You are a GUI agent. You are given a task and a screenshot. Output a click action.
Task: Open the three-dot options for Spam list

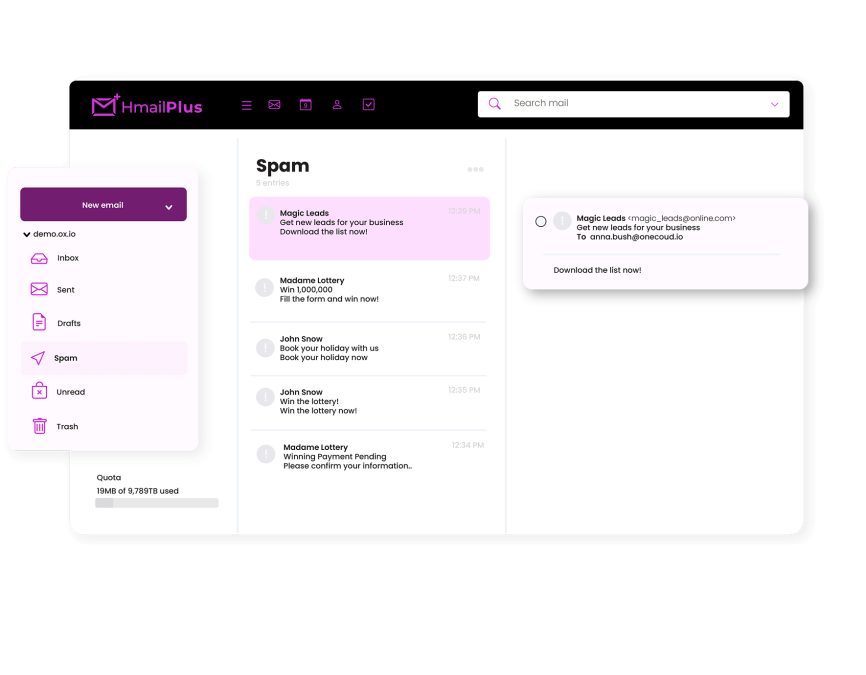476,169
